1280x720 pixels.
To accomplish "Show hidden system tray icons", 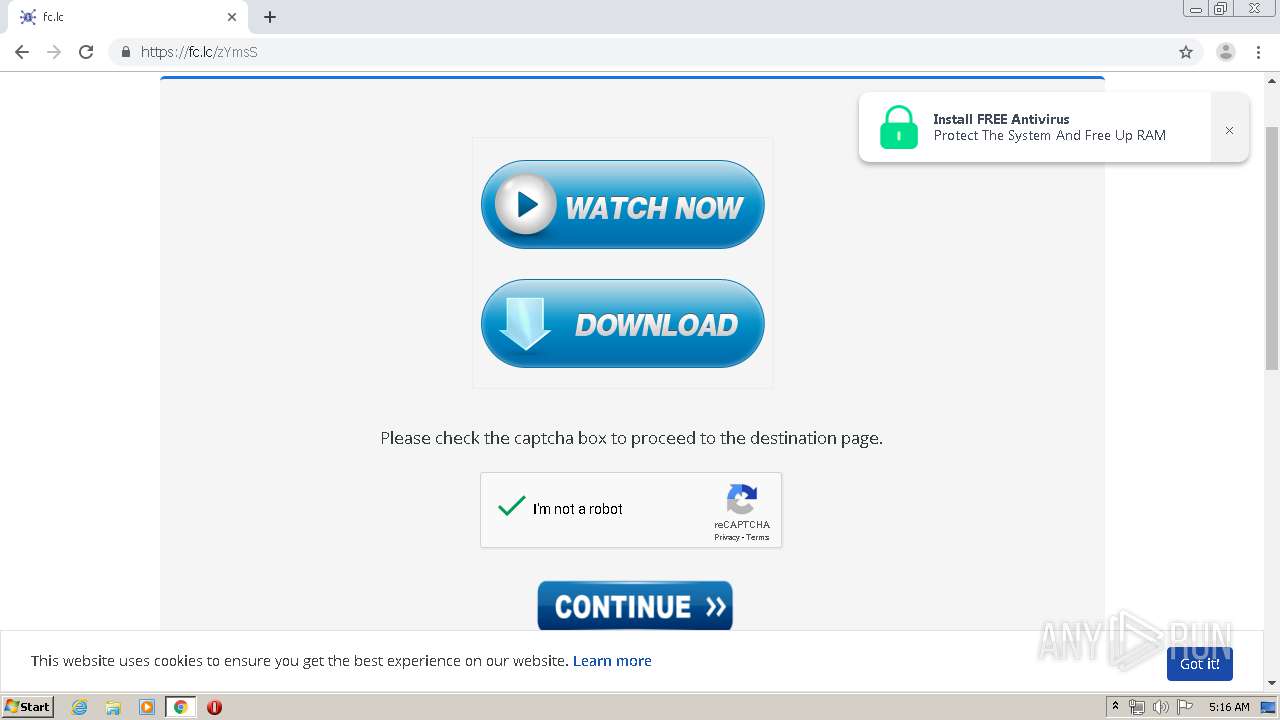I will pos(1116,707).
